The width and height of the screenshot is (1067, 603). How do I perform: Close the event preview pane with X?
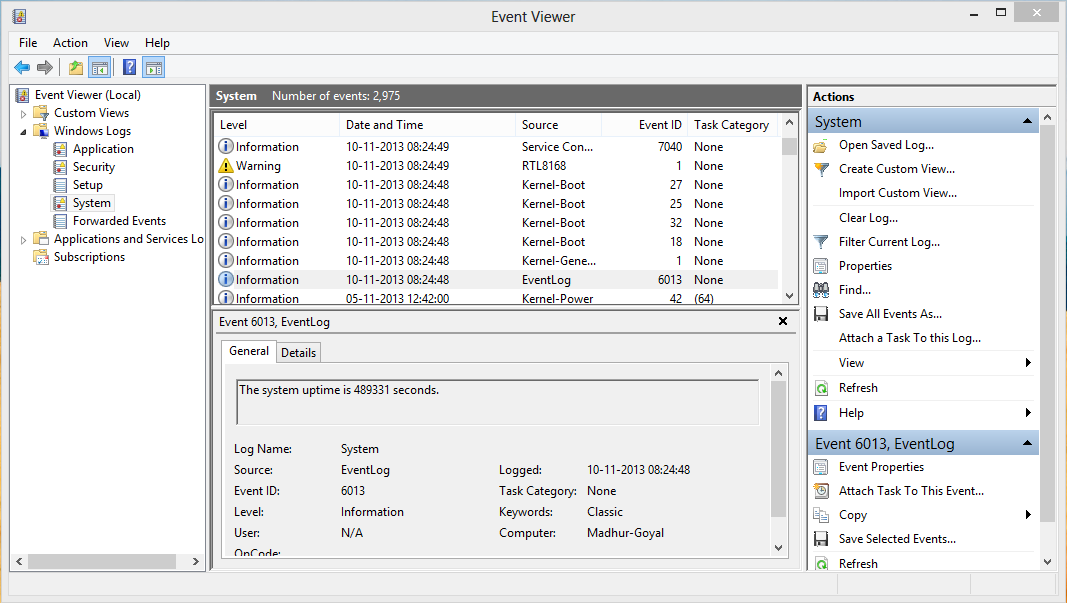[x=783, y=321]
